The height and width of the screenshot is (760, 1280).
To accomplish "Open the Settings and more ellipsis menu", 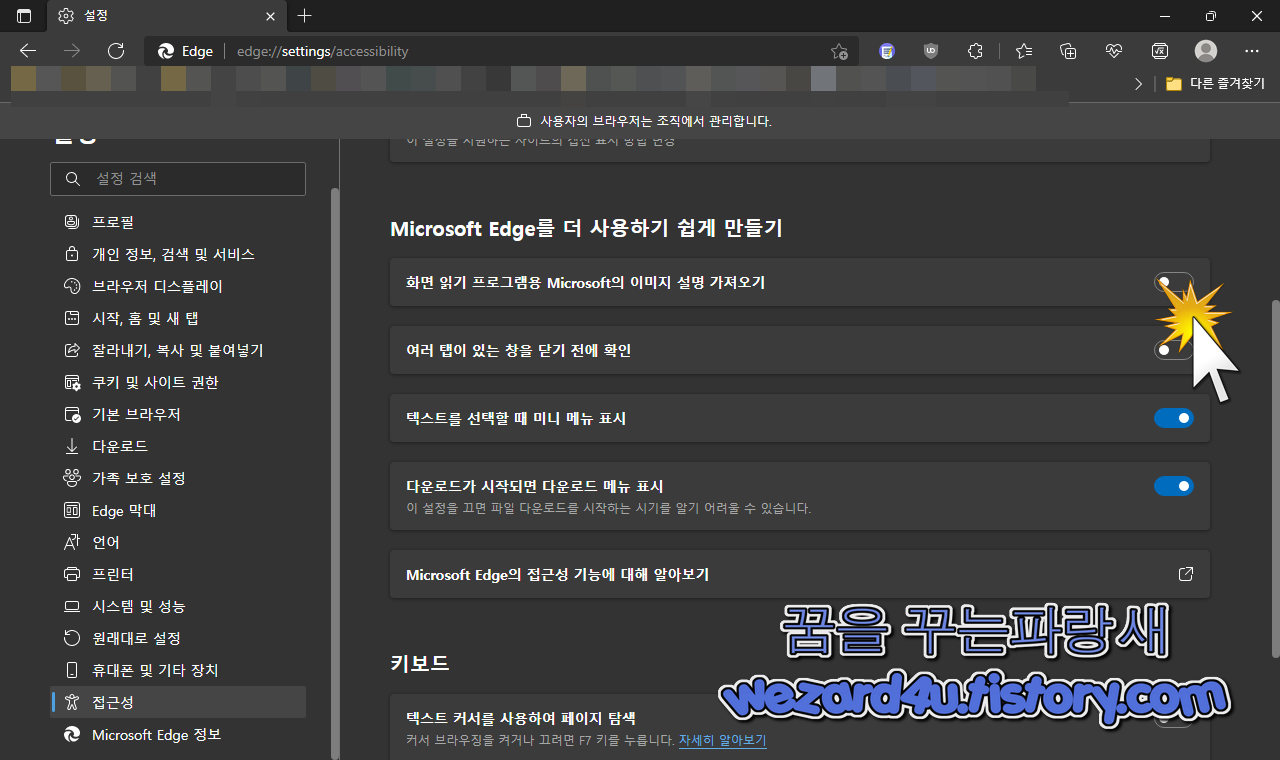I will [x=1251, y=51].
